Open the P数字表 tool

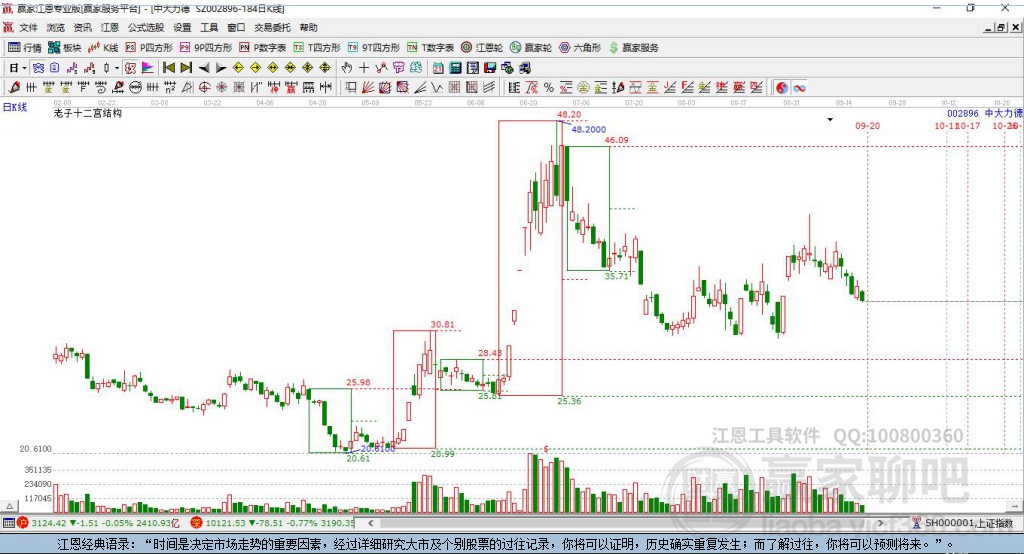click(x=263, y=48)
